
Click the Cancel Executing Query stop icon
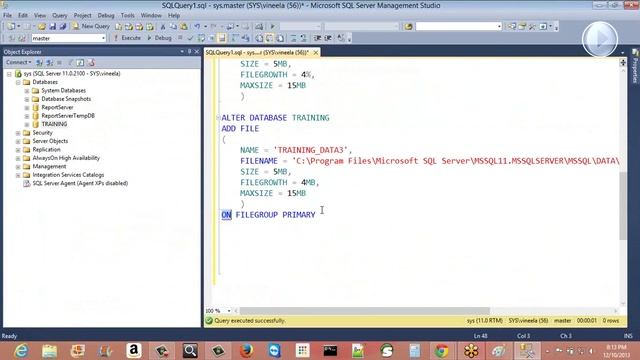click(180, 38)
